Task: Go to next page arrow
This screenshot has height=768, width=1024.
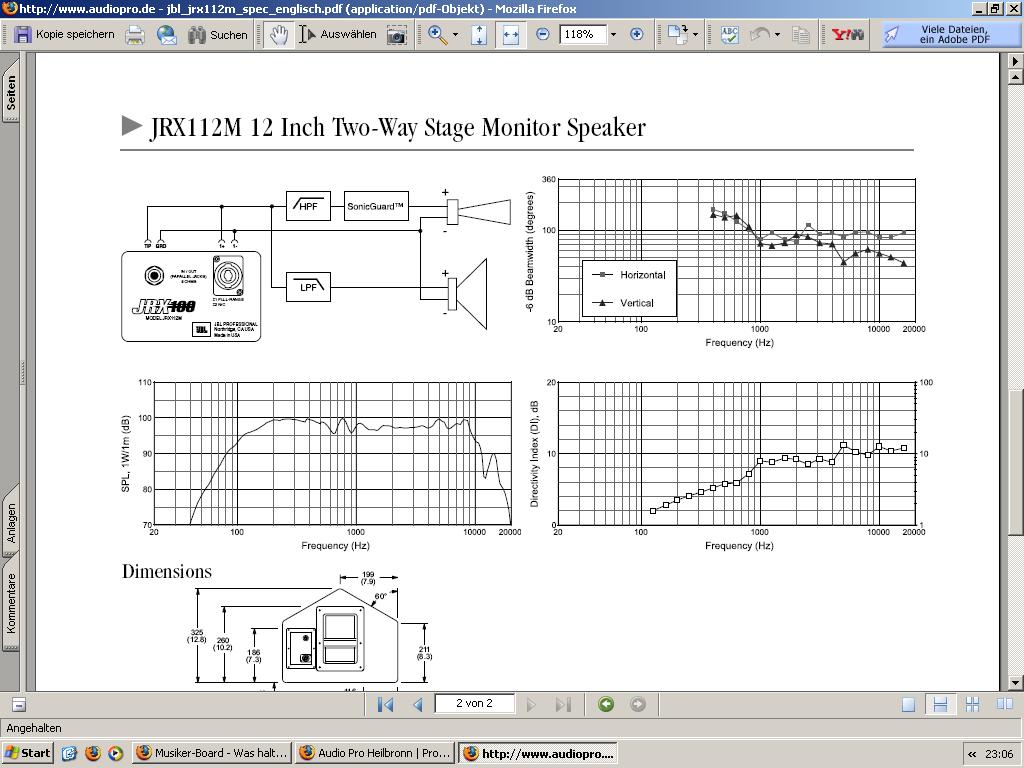Action: (x=531, y=705)
